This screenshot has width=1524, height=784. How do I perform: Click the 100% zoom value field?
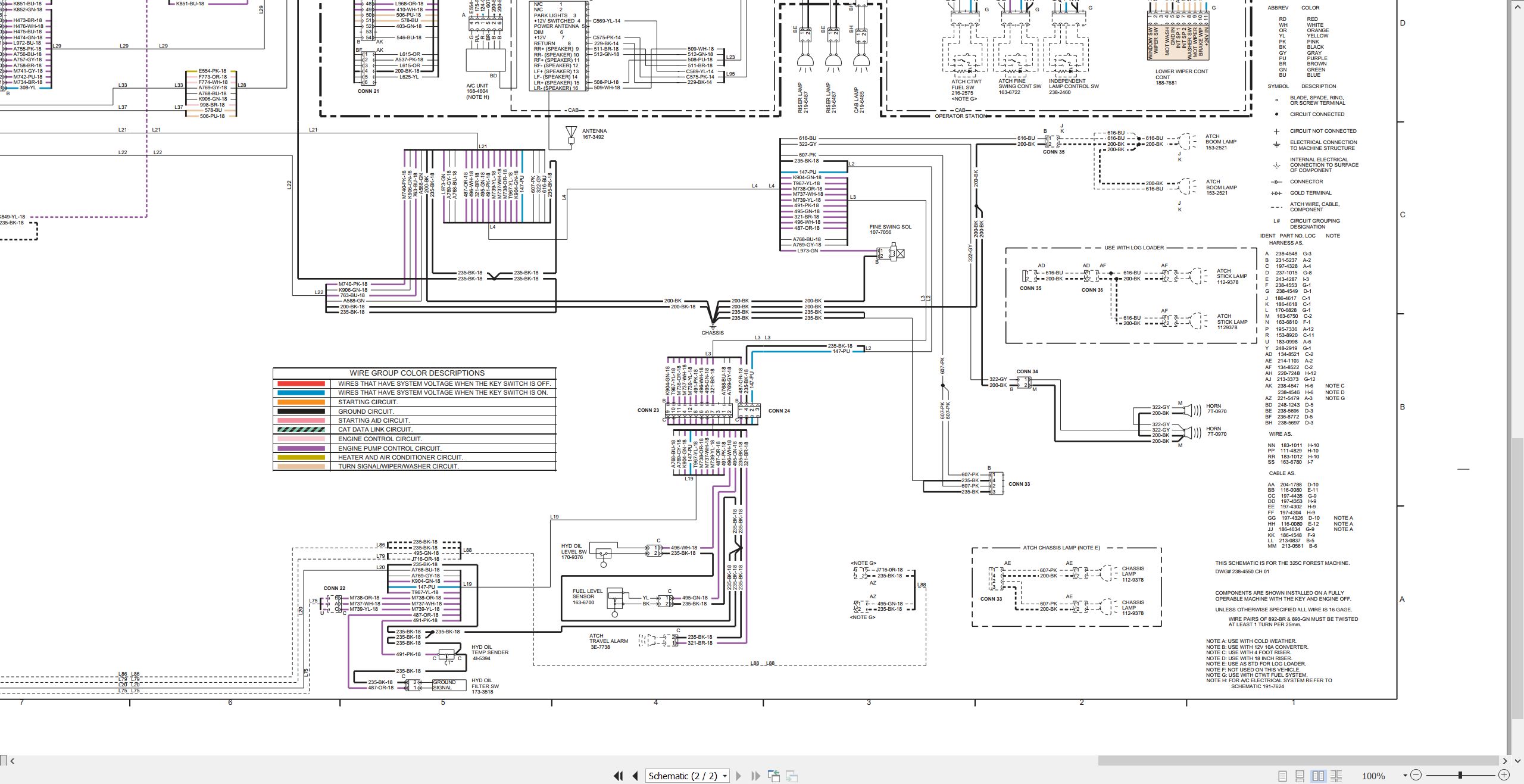pyautogui.click(x=1373, y=776)
